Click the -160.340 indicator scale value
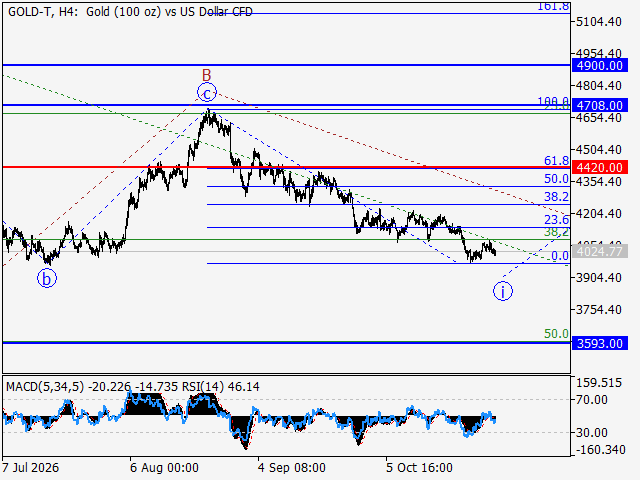This screenshot has width=640, height=480. click(601, 450)
